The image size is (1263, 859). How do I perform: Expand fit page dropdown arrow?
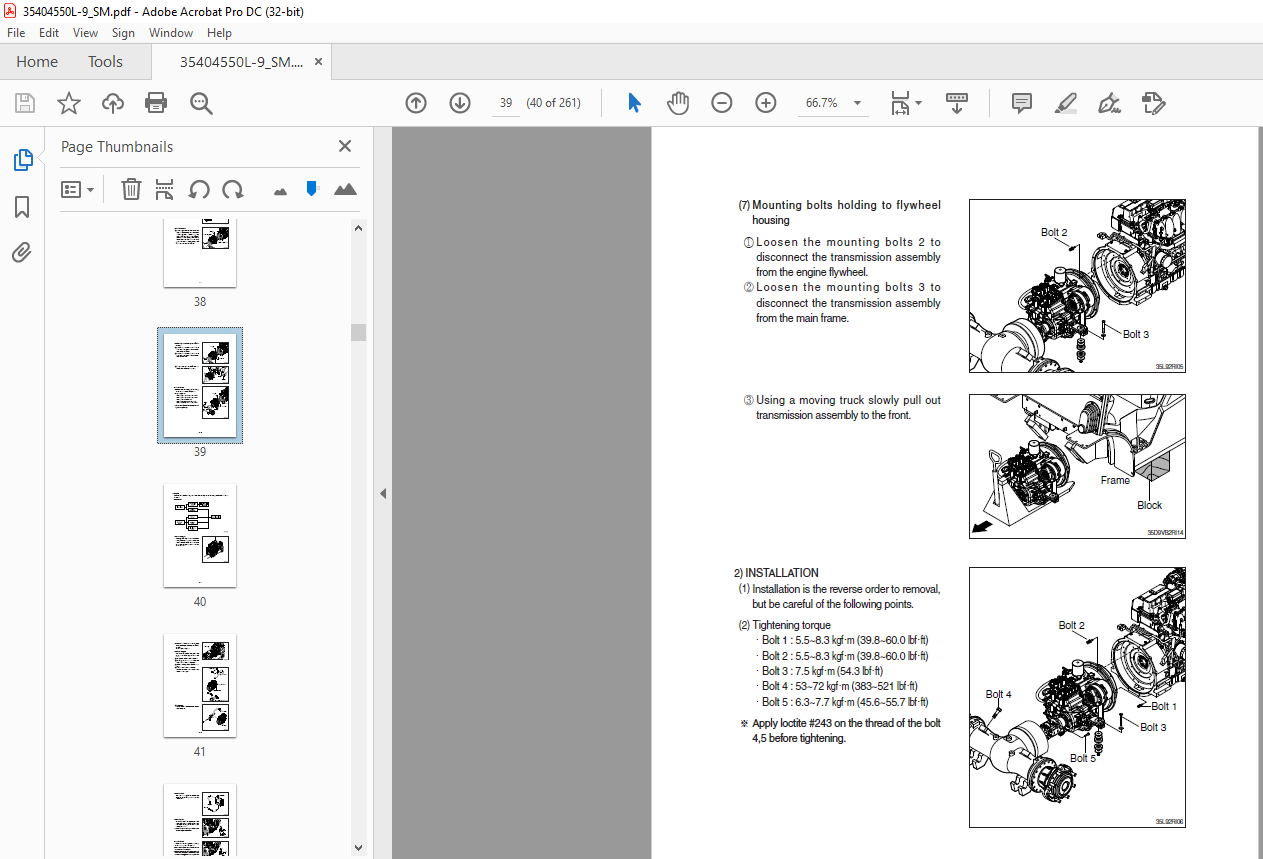pyautogui.click(x=918, y=103)
